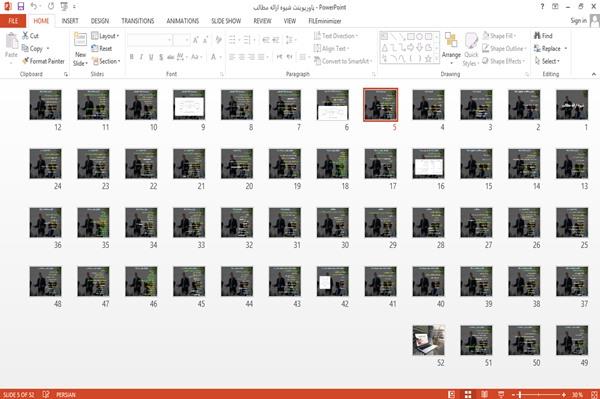This screenshot has height=399, width=600.
Task: Switch to Normal view in status bar
Action: (452, 394)
